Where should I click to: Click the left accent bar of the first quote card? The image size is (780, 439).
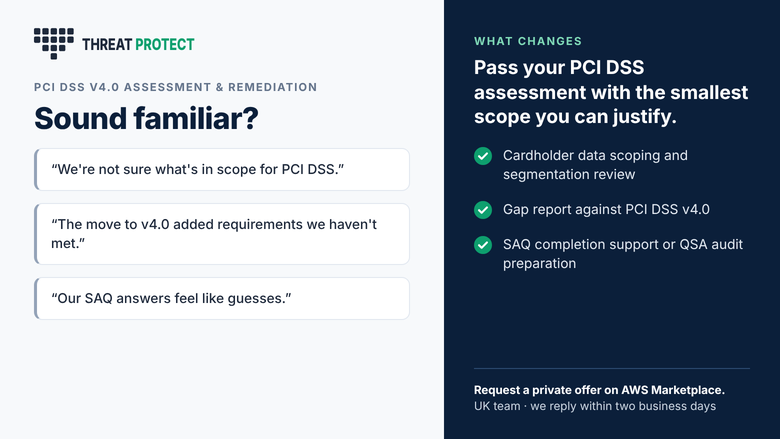[36, 170]
